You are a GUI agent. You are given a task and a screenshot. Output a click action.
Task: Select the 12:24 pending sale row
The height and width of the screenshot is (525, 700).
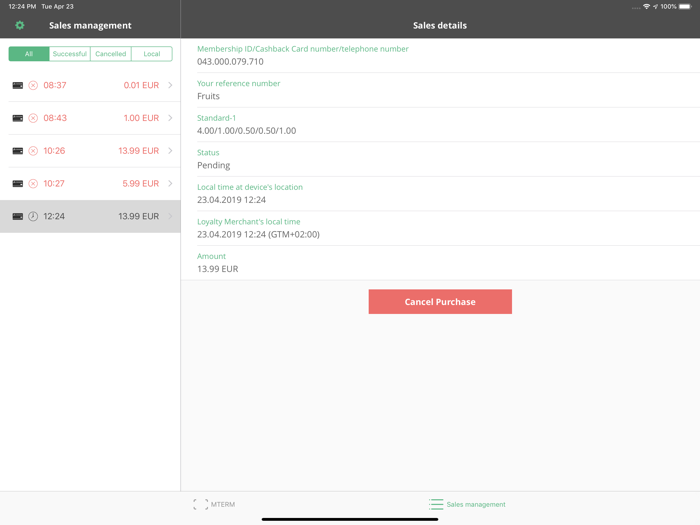(90, 217)
